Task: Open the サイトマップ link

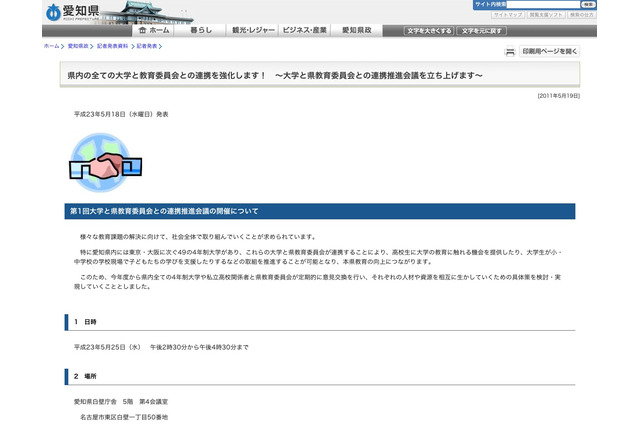Action: [x=508, y=15]
